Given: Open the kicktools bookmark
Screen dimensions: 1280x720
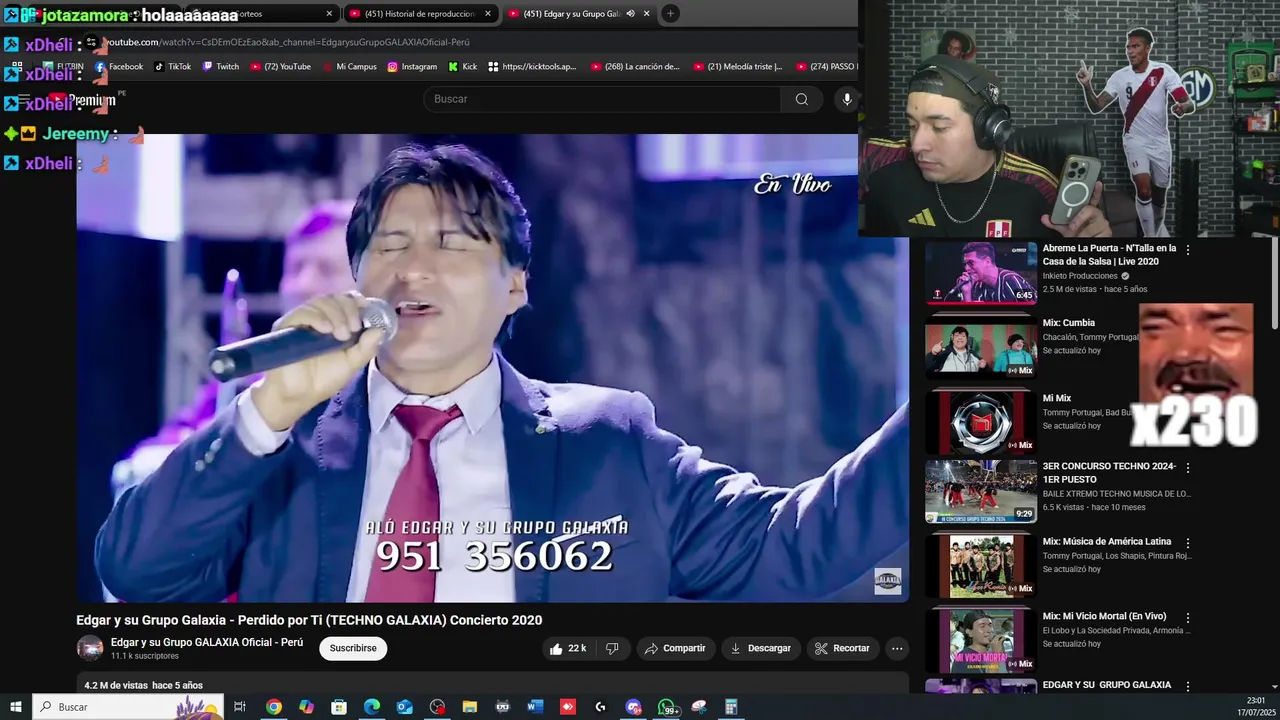Looking at the screenshot, I should pos(532,67).
